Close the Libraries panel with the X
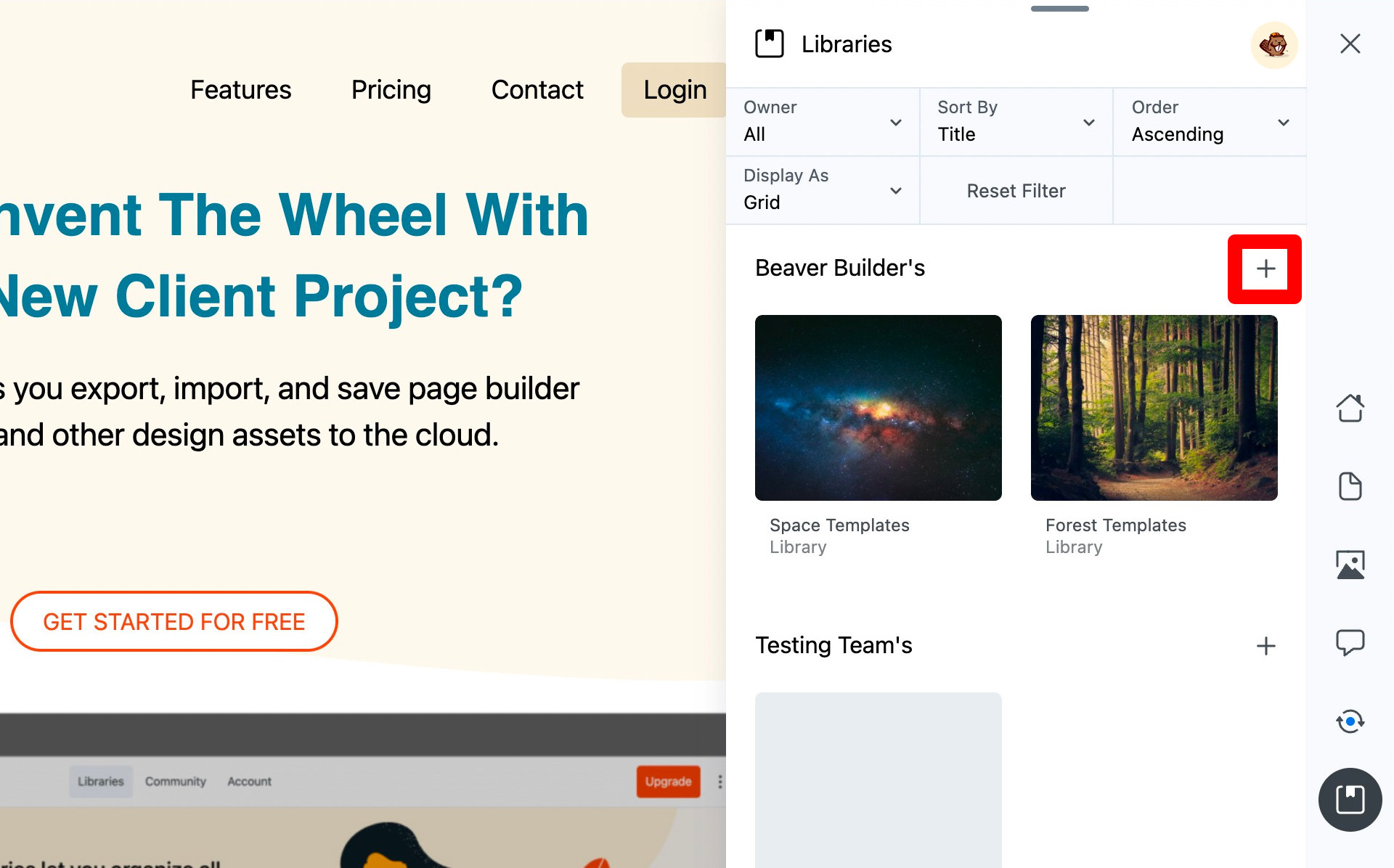1394x868 pixels. (x=1350, y=44)
